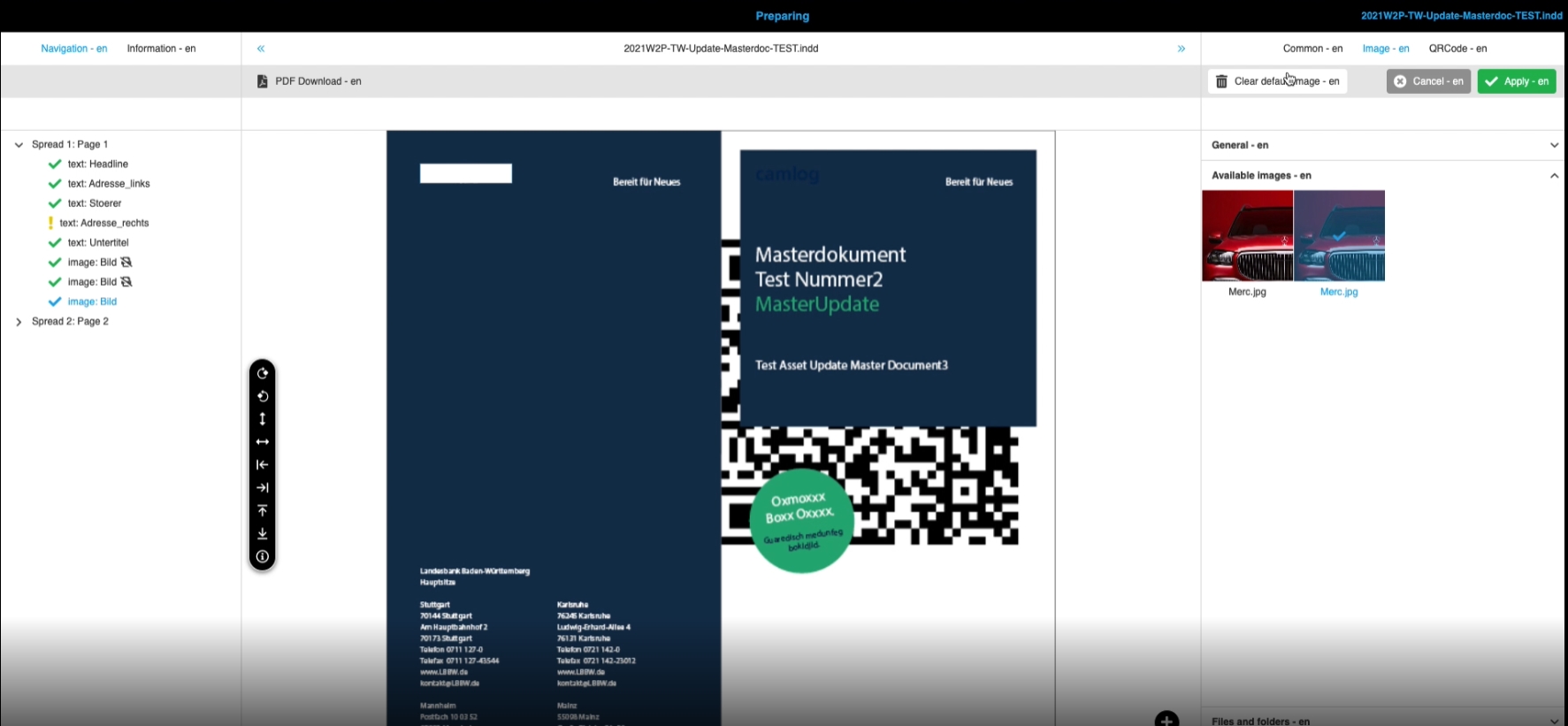
Task: Fit image horizontally using the horizontal arrow
Action: (263, 442)
